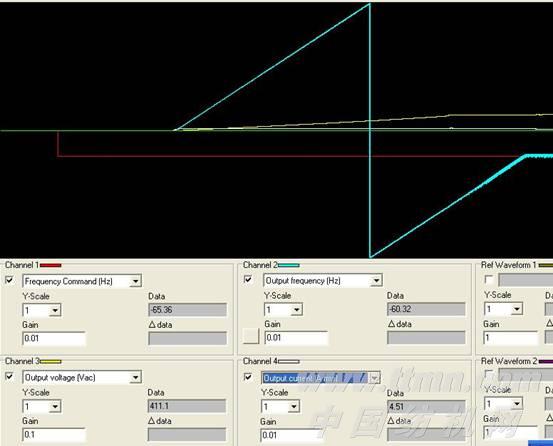This screenshot has height=446, width=553.
Task: Enable the Ref Waveform 1 checkbox
Action: [x=489, y=280]
